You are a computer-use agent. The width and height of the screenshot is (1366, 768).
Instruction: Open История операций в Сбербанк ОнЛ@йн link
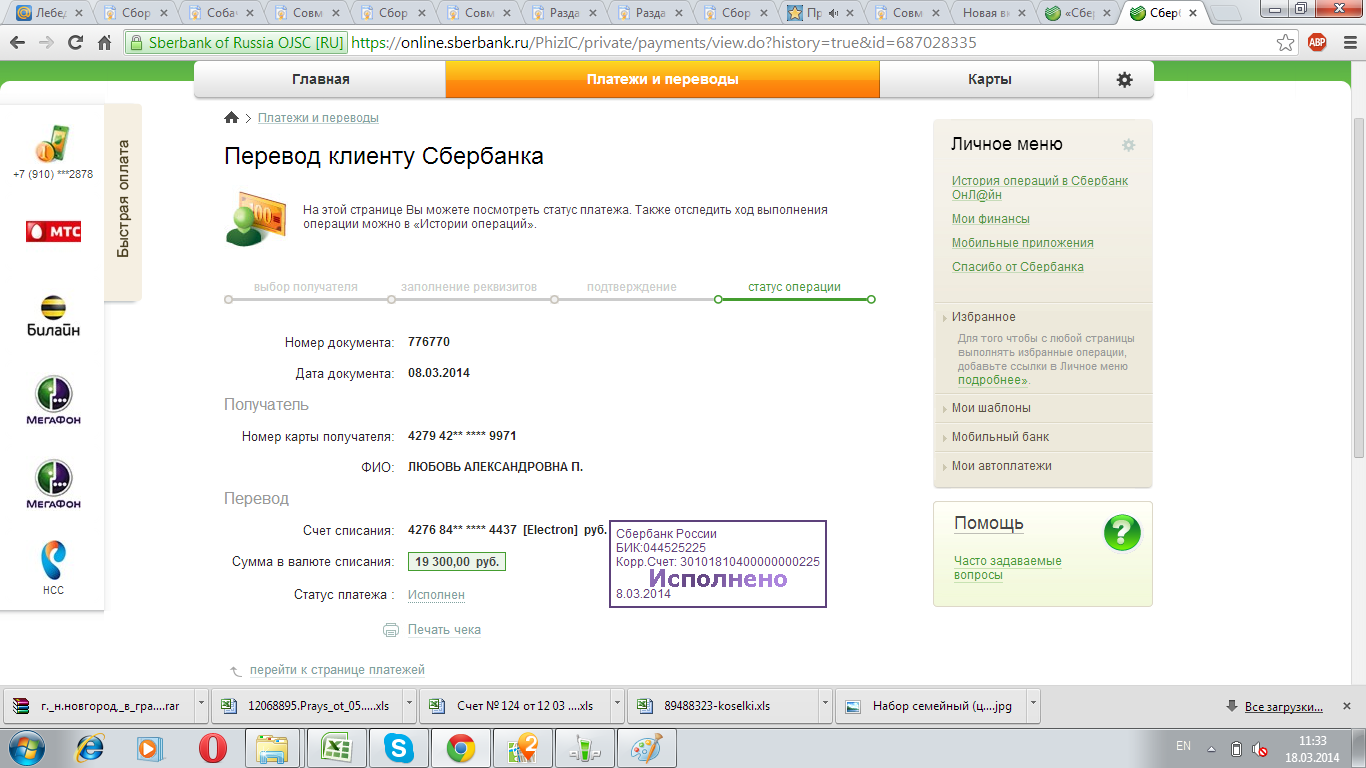click(x=1040, y=188)
